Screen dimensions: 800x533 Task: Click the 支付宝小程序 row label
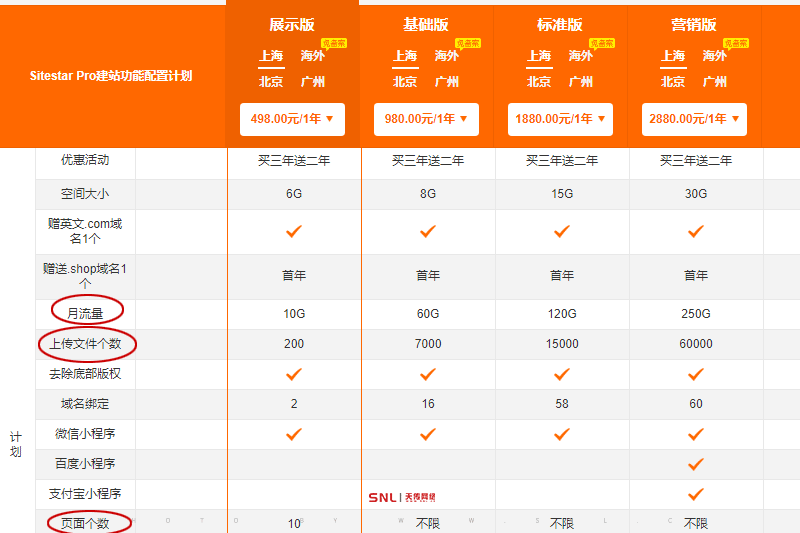pos(85,494)
